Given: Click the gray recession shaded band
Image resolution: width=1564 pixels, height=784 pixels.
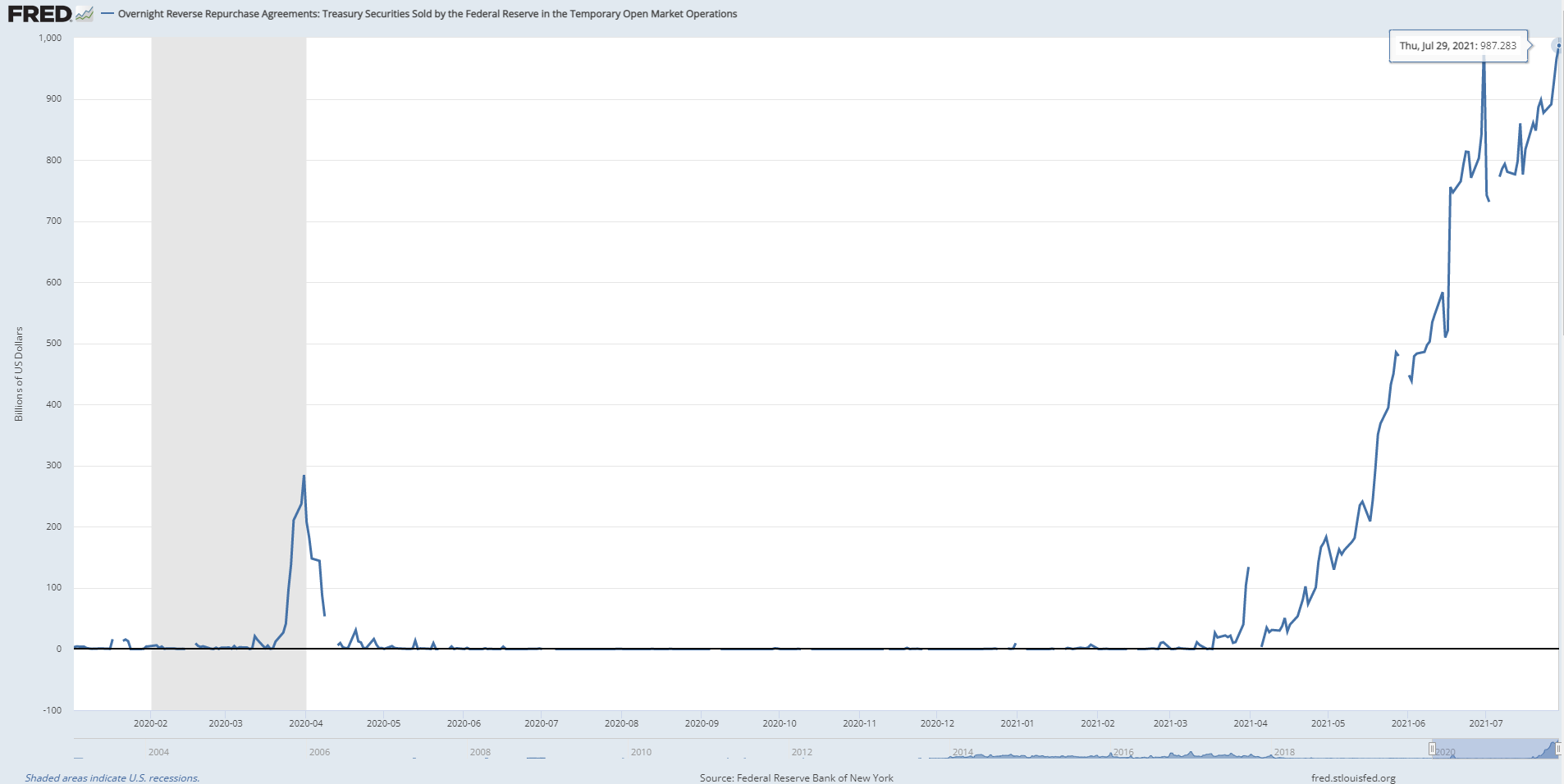Looking at the screenshot, I should pyautogui.click(x=229, y=373).
